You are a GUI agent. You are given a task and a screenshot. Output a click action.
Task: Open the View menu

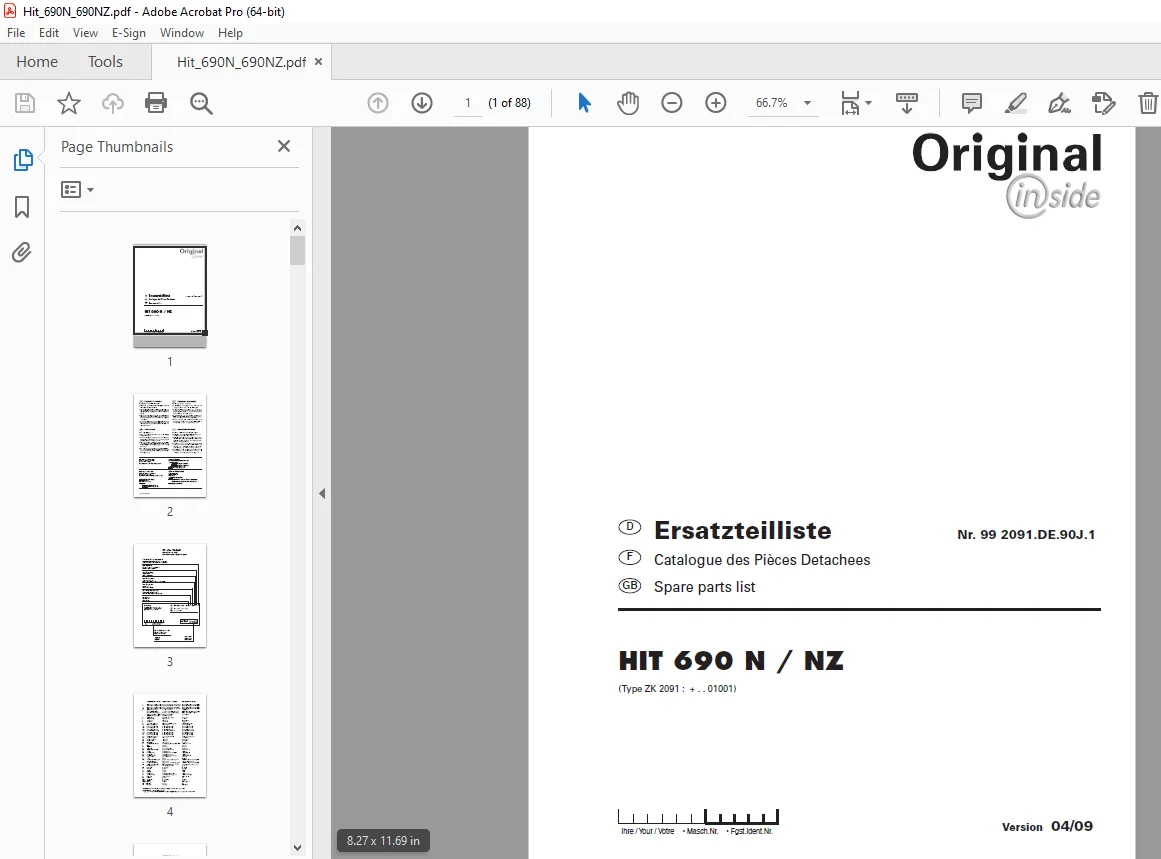point(85,33)
